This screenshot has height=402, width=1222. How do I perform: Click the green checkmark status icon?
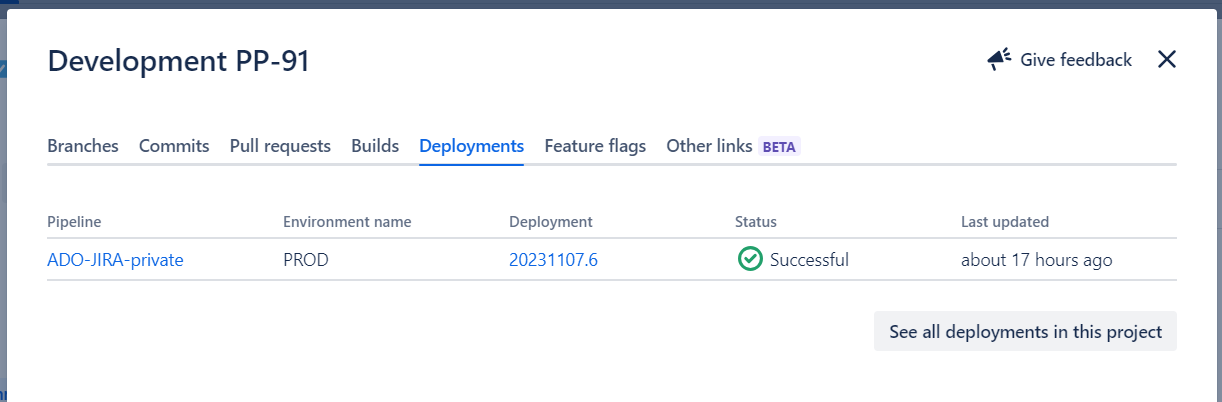click(x=749, y=260)
